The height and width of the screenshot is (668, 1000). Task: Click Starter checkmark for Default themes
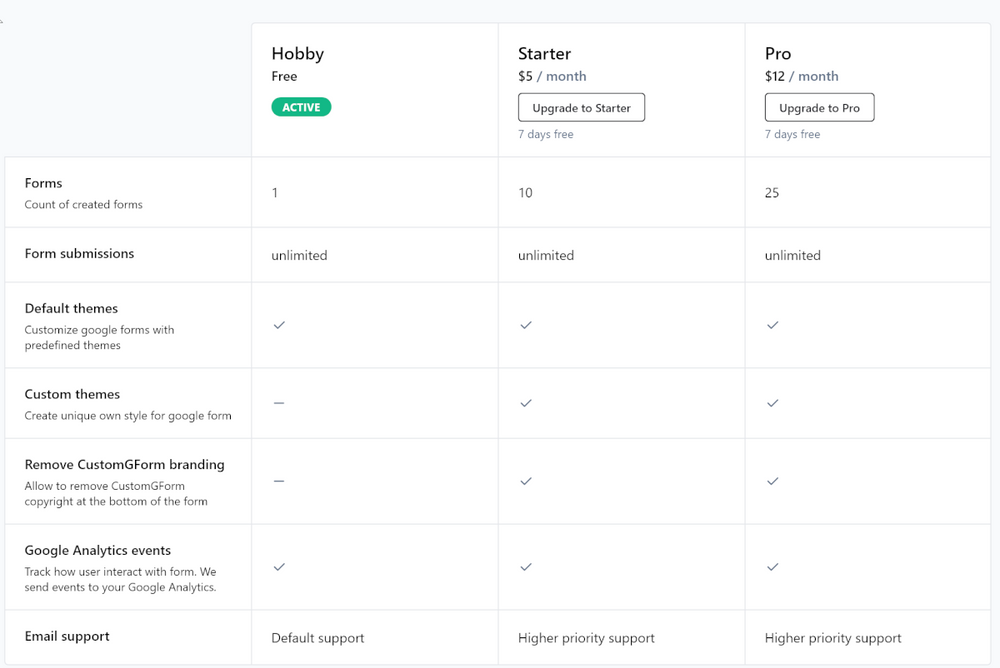pos(526,325)
